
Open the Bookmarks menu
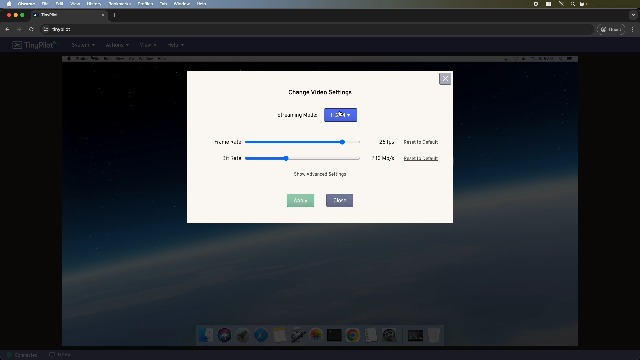[x=119, y=4]
